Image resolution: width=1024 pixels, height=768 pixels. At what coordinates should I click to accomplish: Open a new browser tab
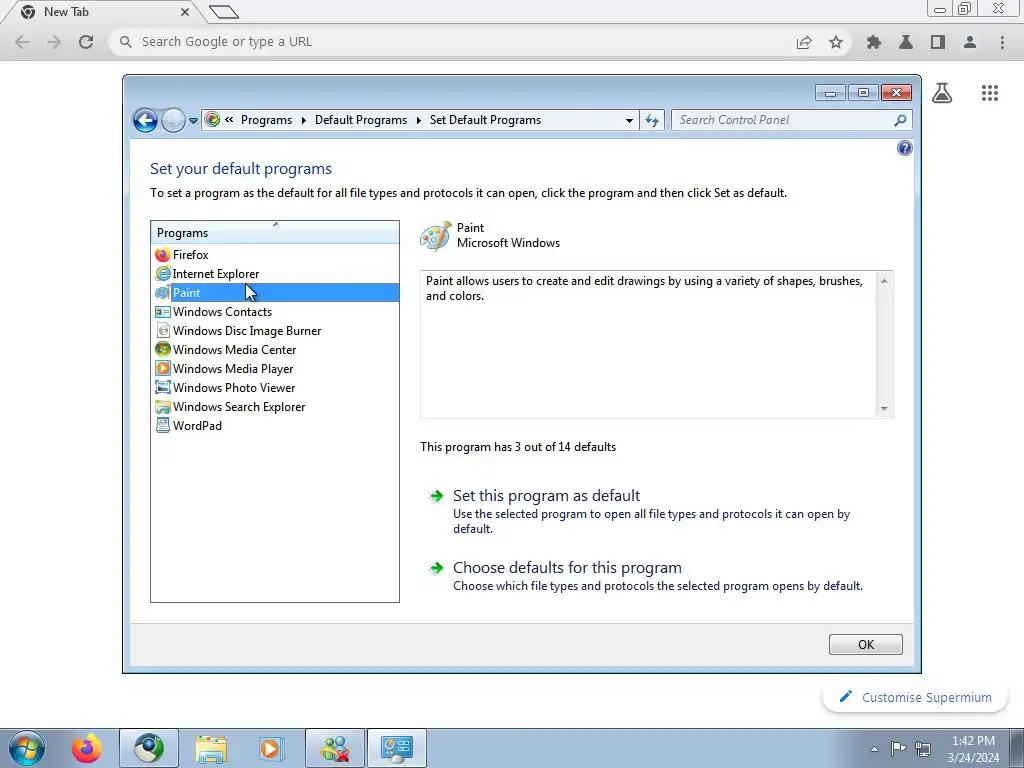[224, 12]
